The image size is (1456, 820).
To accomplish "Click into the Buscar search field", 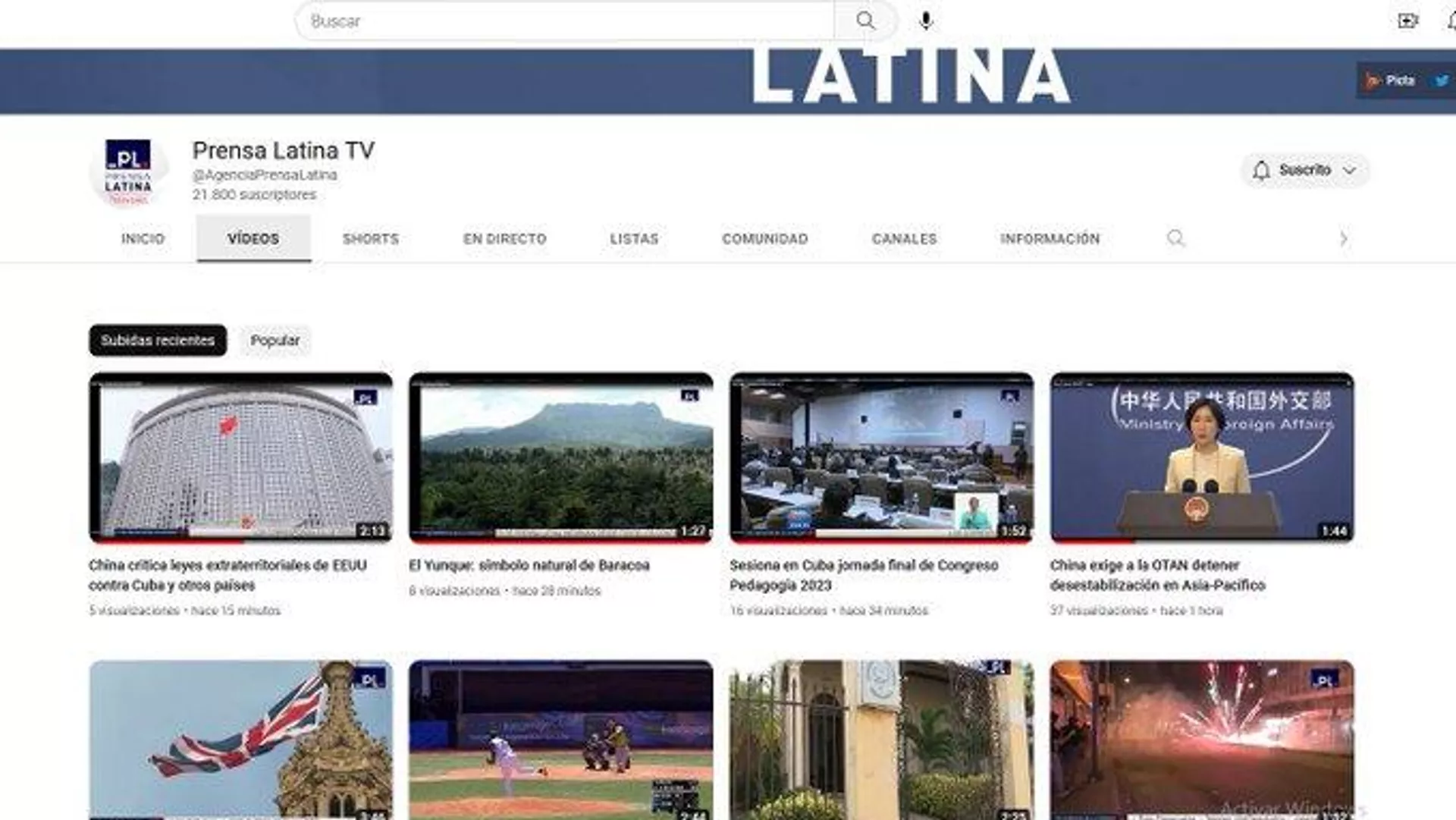I will (x=565, y=20).
